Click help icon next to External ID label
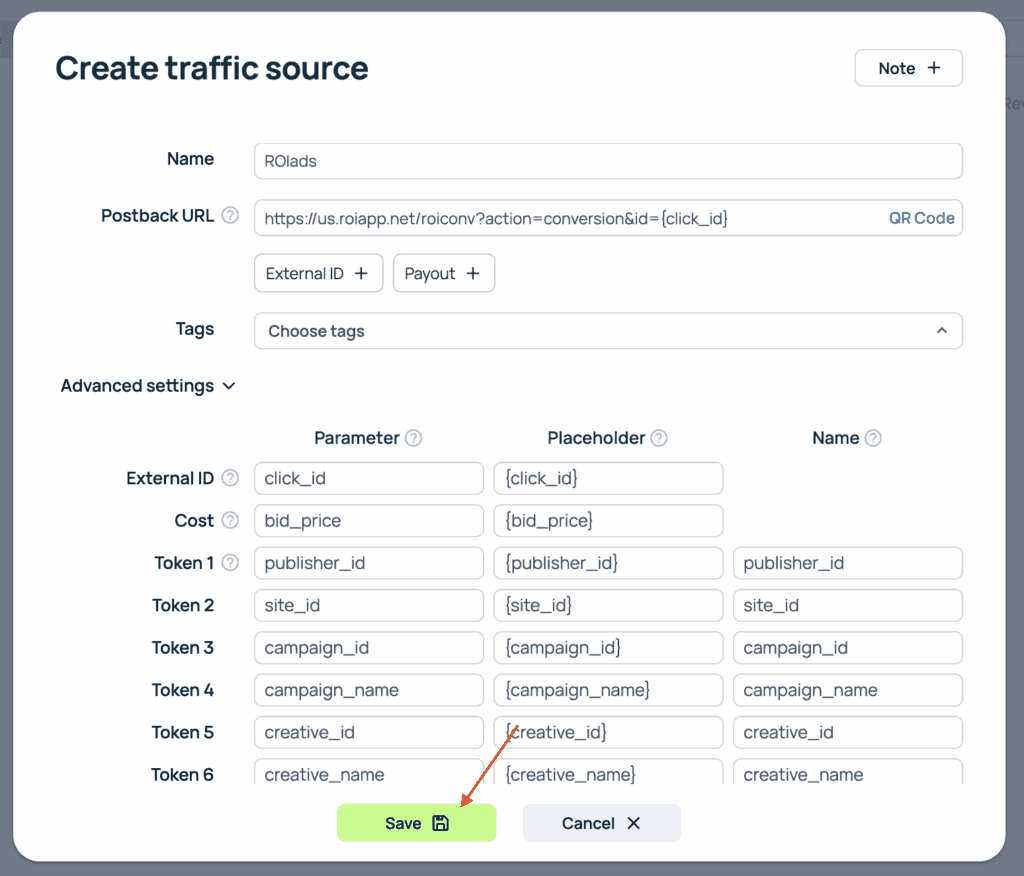This screenshot has height=876, width=1024. [230, 478]
